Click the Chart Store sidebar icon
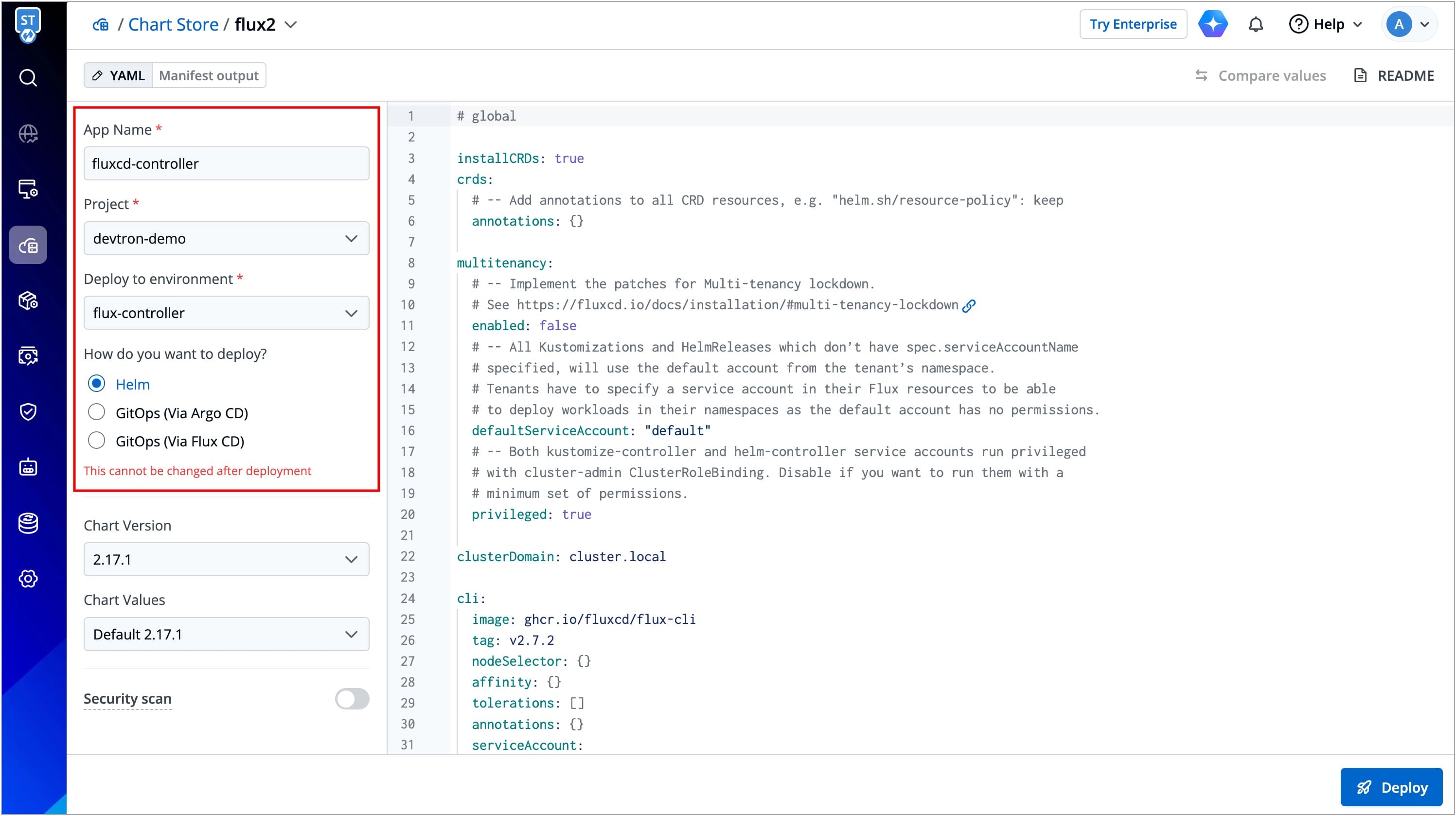 tap(28, 245)
